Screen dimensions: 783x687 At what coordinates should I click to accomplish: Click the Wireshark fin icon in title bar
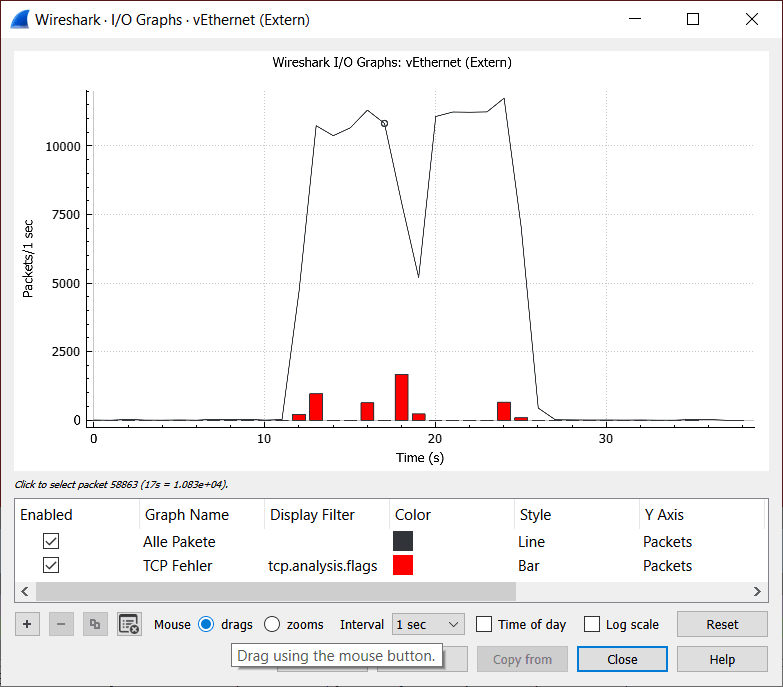(18, 19)
